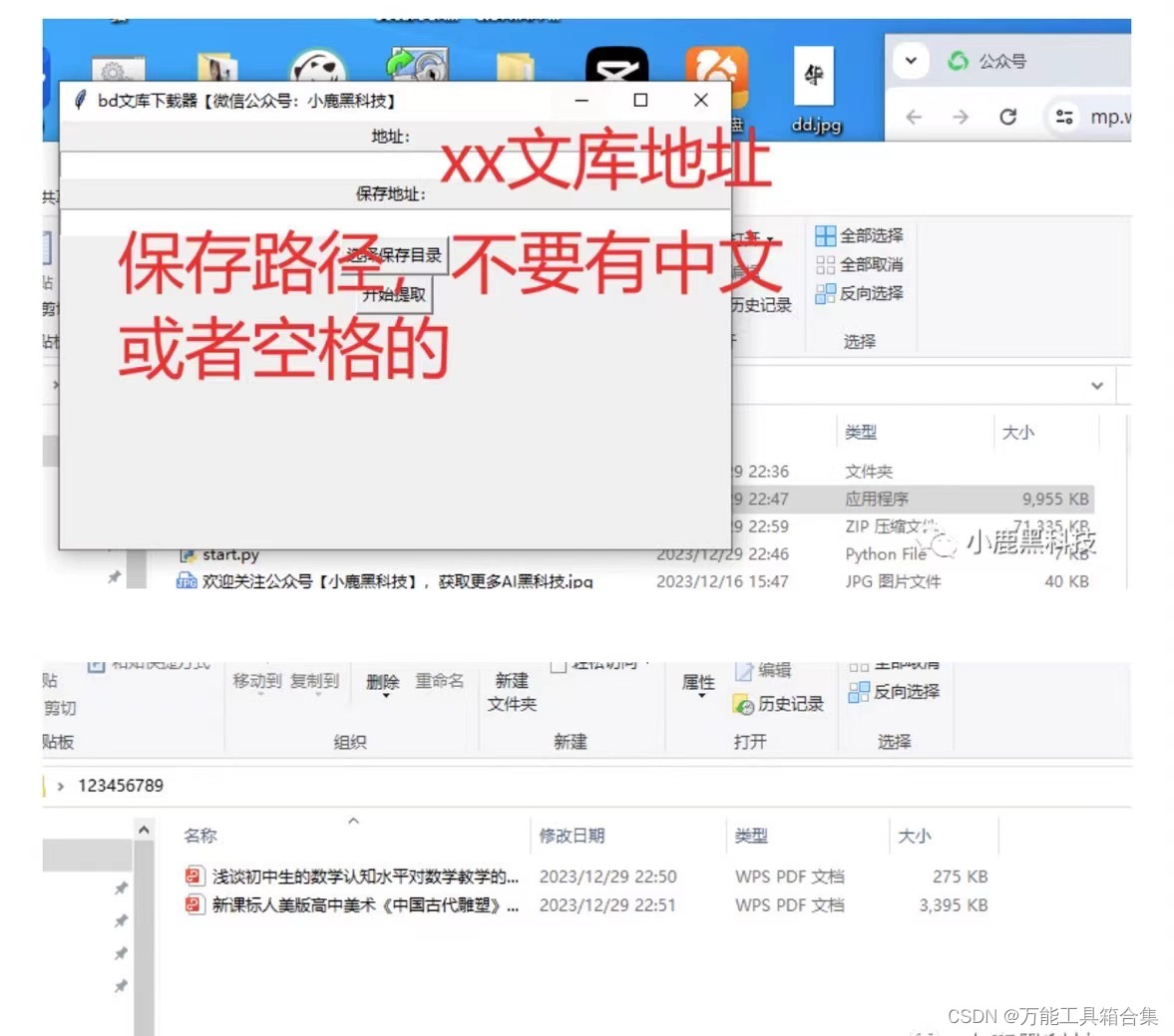The width and height of the screenshot is (1174, 1036).
Task: Open the black CapCut desktop icon
Action: click(x=616, y=66)
